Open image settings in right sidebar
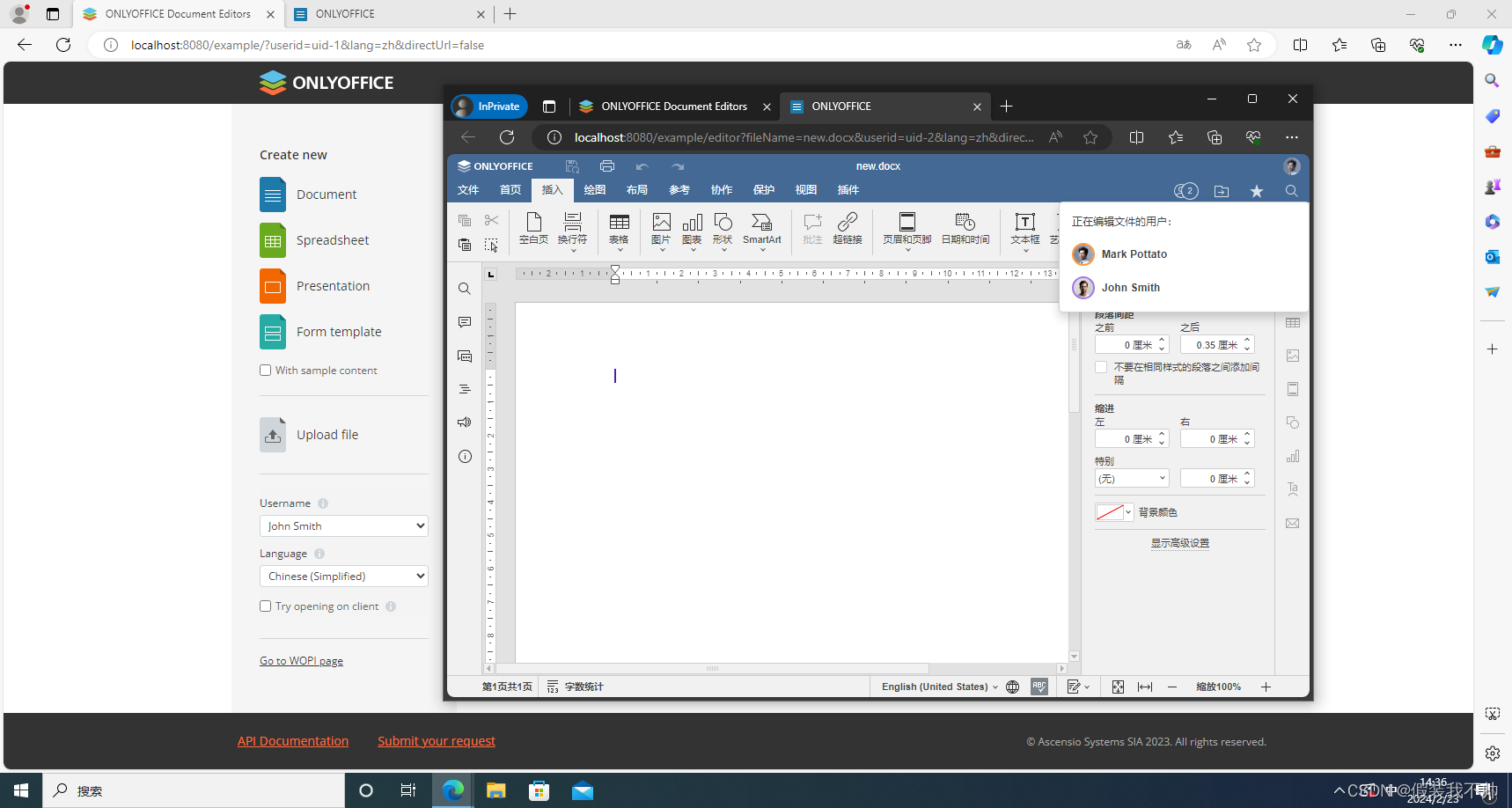1512x808 pixels. click(x=1293, y=356)
